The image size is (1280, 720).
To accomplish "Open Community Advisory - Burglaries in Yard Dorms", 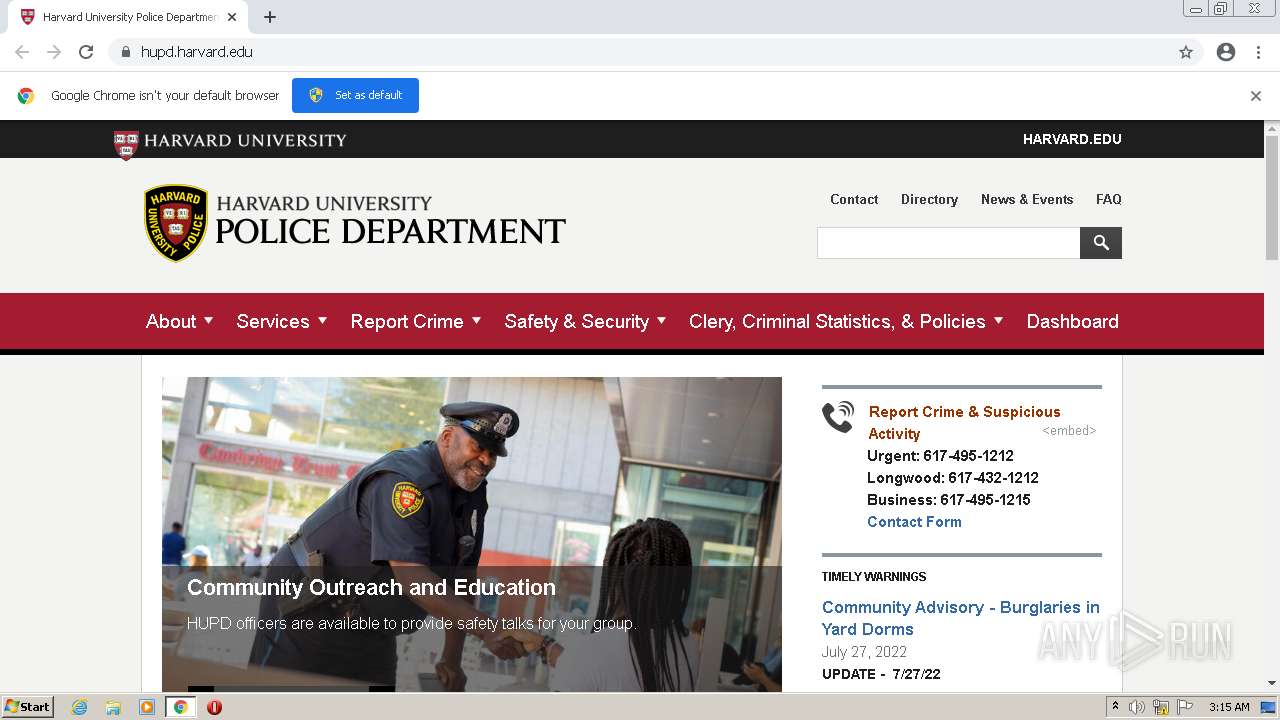I will coord(960,618).
